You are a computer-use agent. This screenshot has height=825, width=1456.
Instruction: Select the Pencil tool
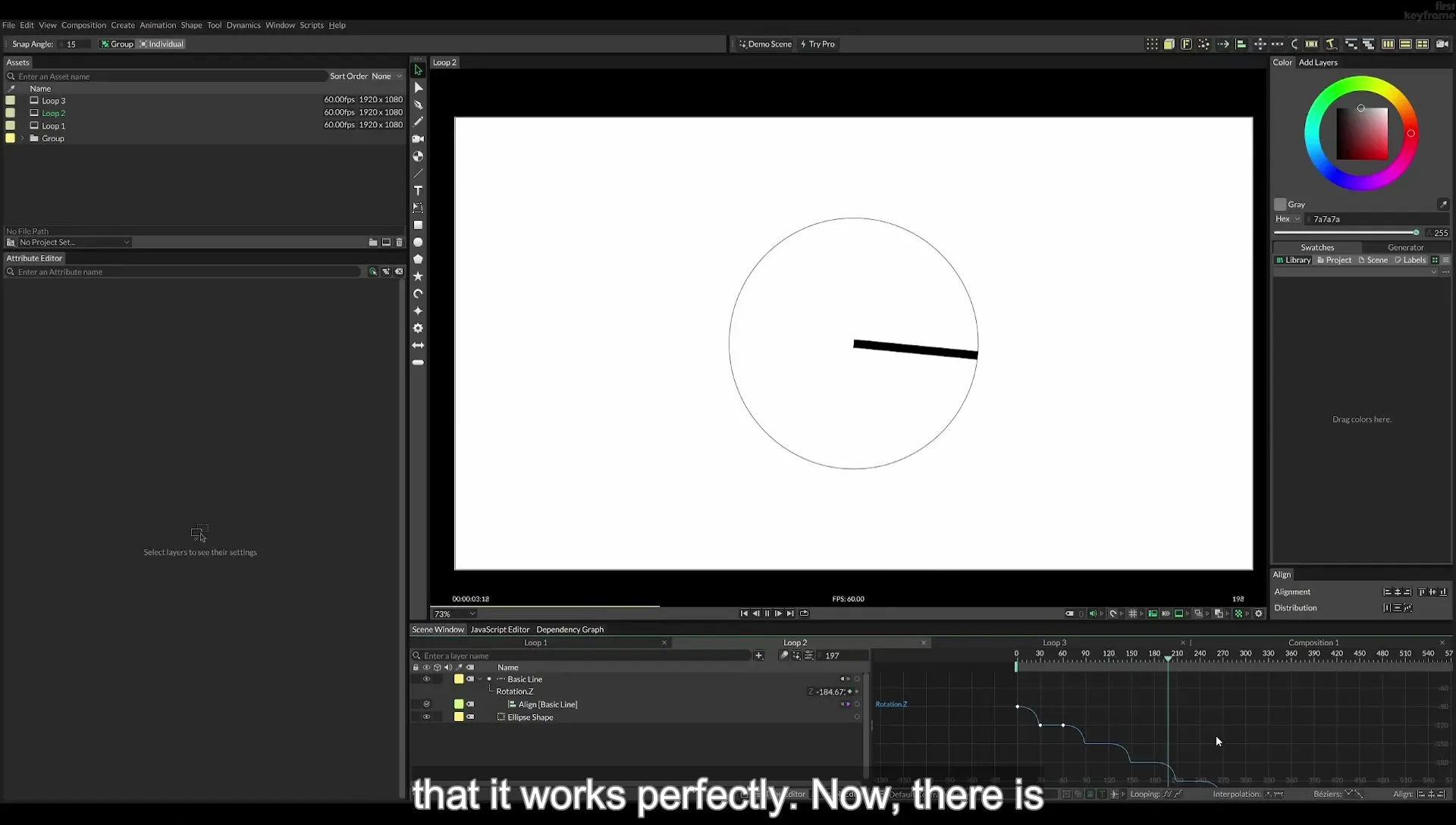pos(418,121)
